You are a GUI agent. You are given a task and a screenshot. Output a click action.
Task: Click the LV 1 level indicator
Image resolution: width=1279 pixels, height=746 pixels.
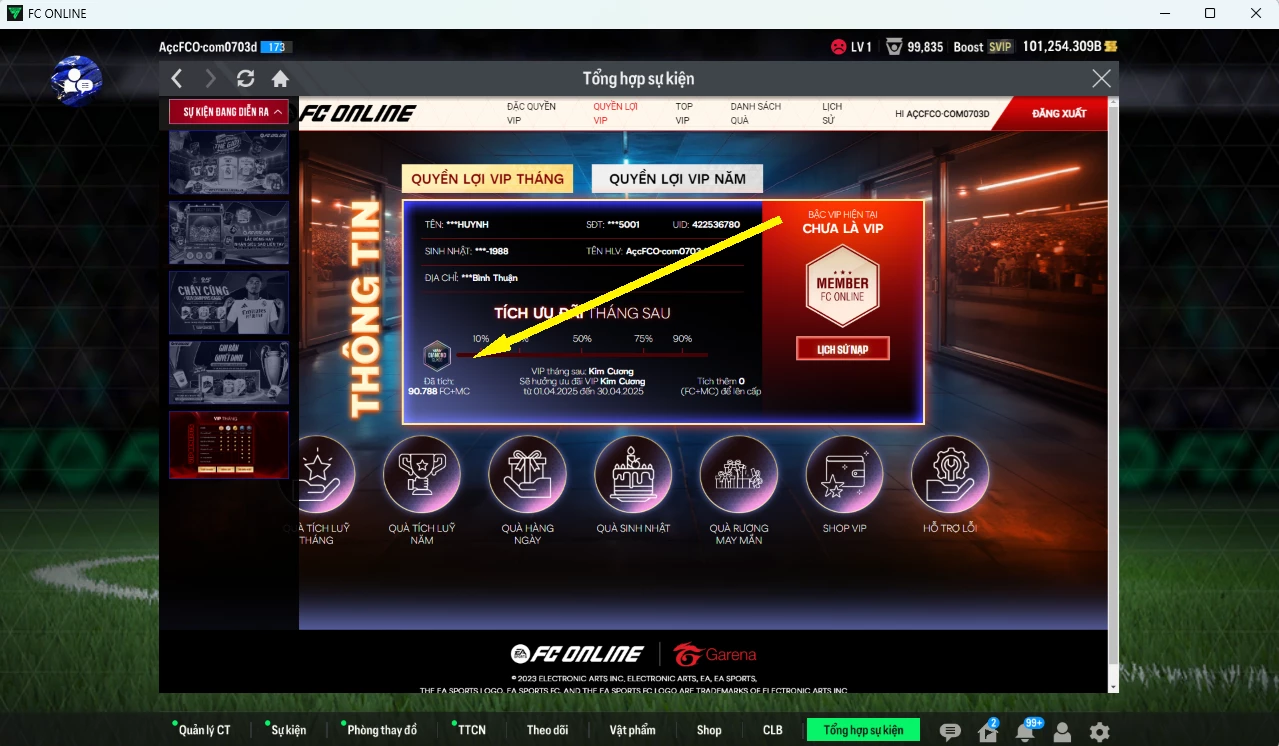861,47
